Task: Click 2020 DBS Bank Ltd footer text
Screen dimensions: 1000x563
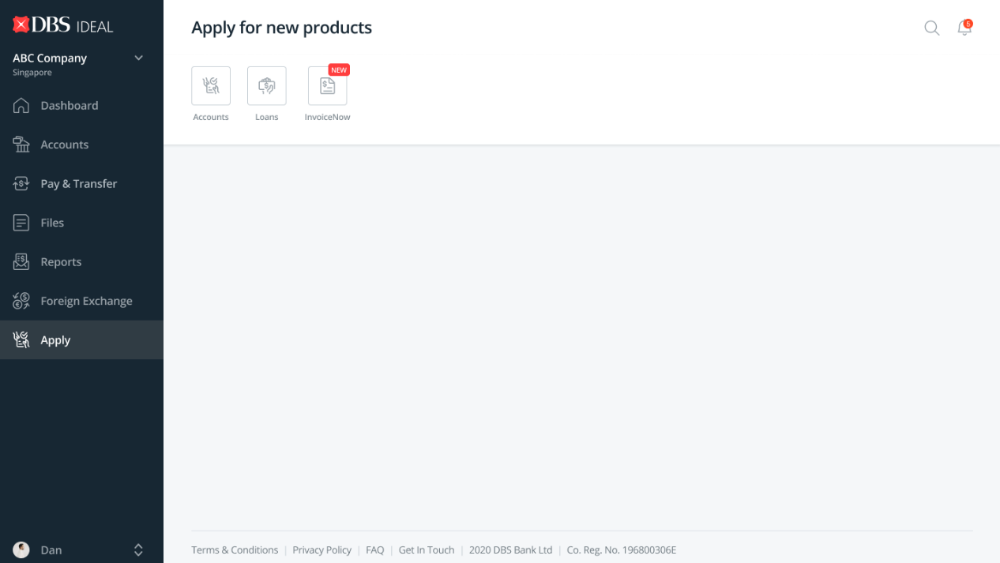Action: click(x=511, y=550)
